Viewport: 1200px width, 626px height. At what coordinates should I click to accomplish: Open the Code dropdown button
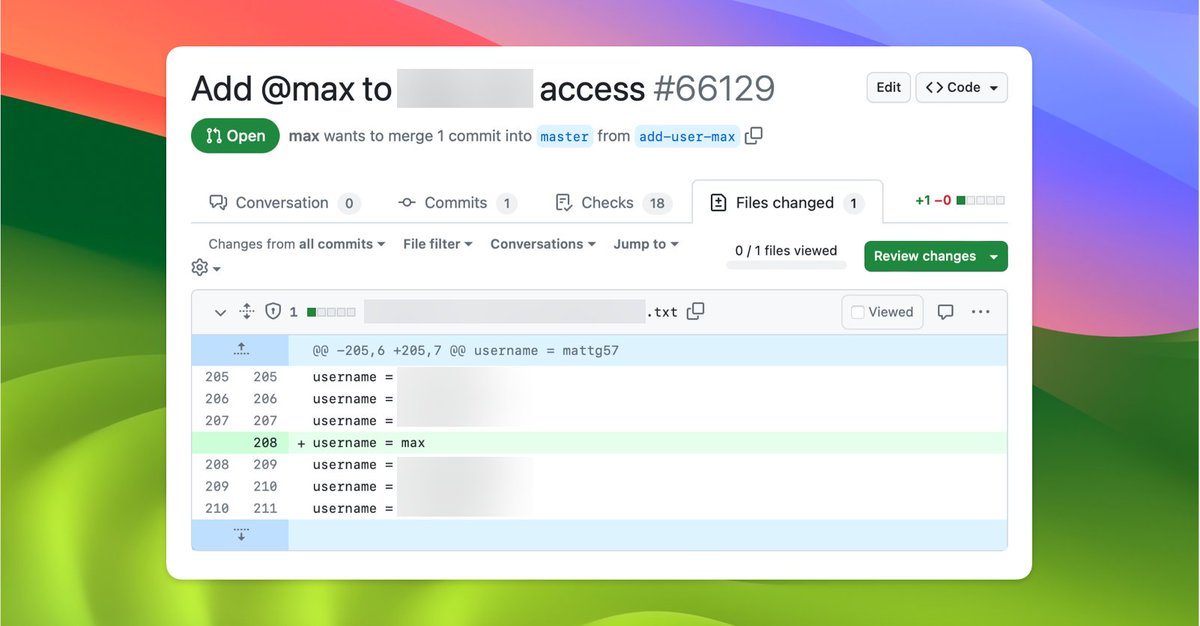961,88
